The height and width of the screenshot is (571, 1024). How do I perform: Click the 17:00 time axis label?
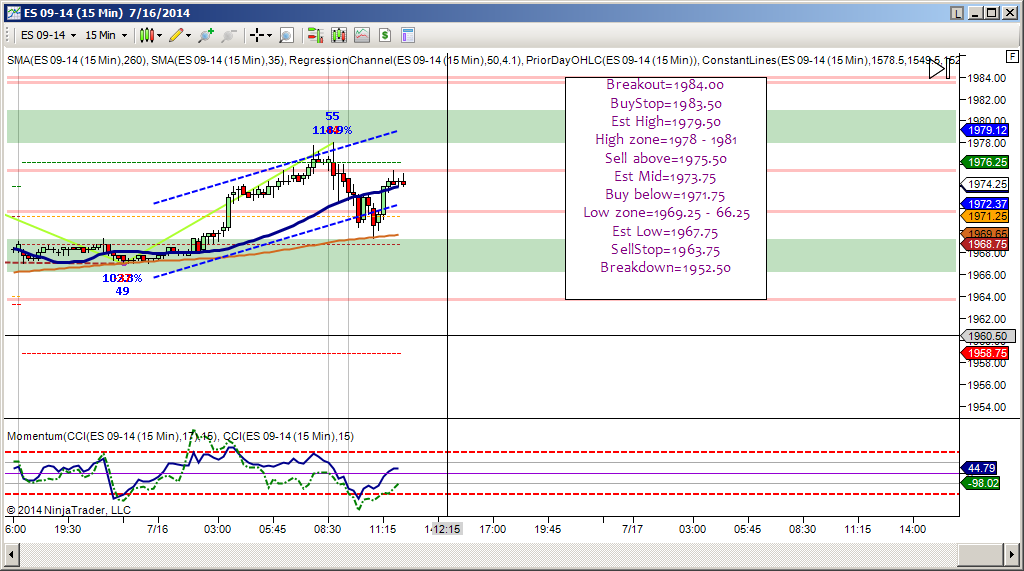click(492, 529)
